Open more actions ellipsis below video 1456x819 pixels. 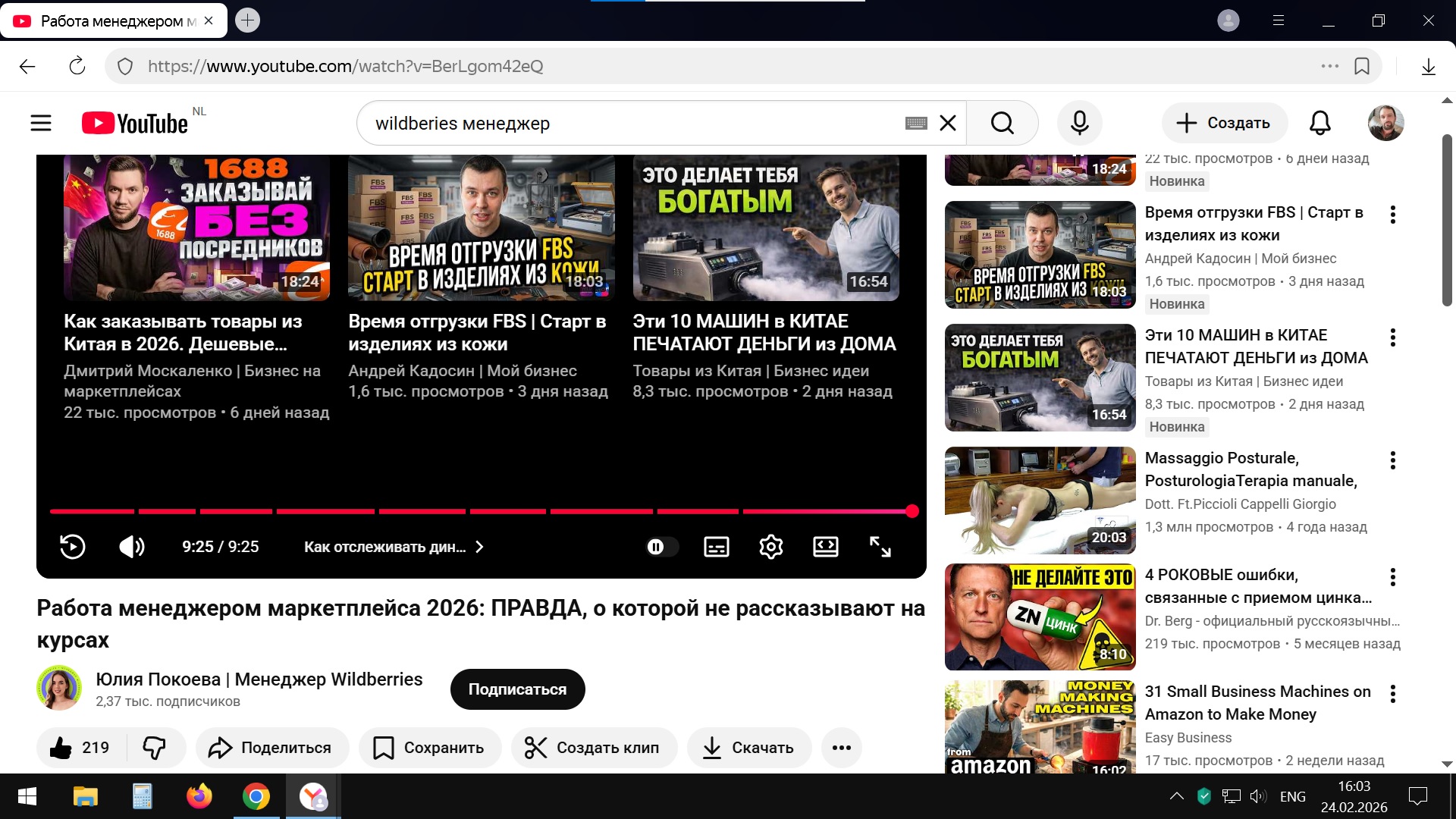[x=841, y=748]
